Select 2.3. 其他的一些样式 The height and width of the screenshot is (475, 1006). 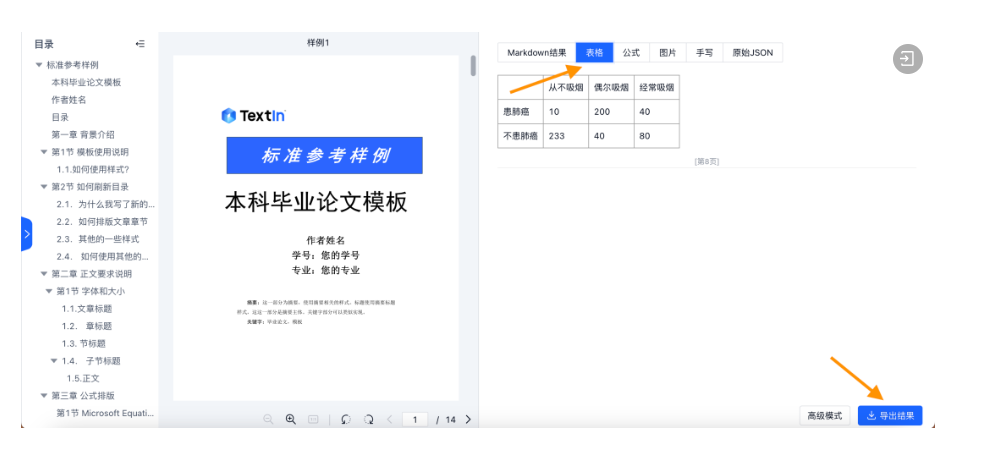click(98, 239)
